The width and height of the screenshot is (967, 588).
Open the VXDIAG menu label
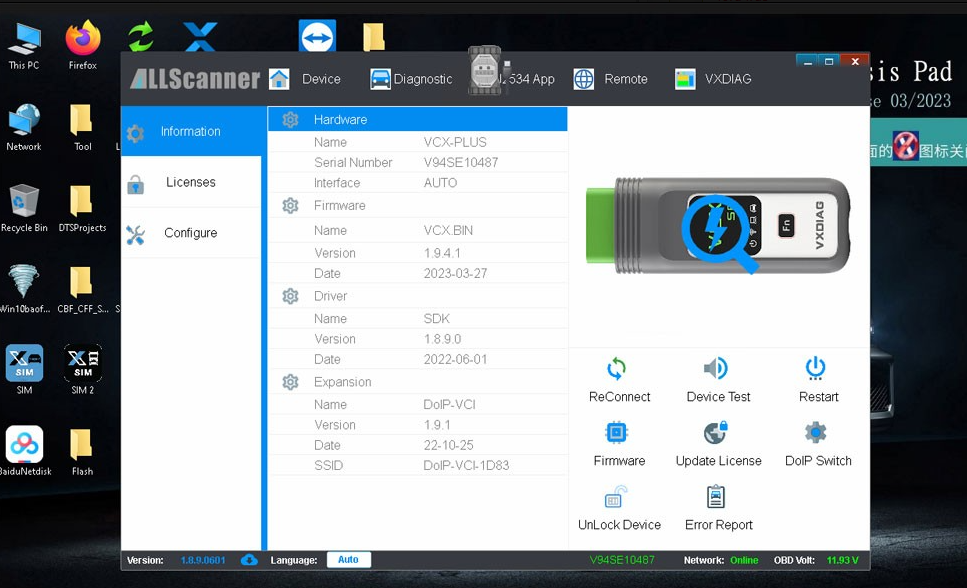point(728,79)
